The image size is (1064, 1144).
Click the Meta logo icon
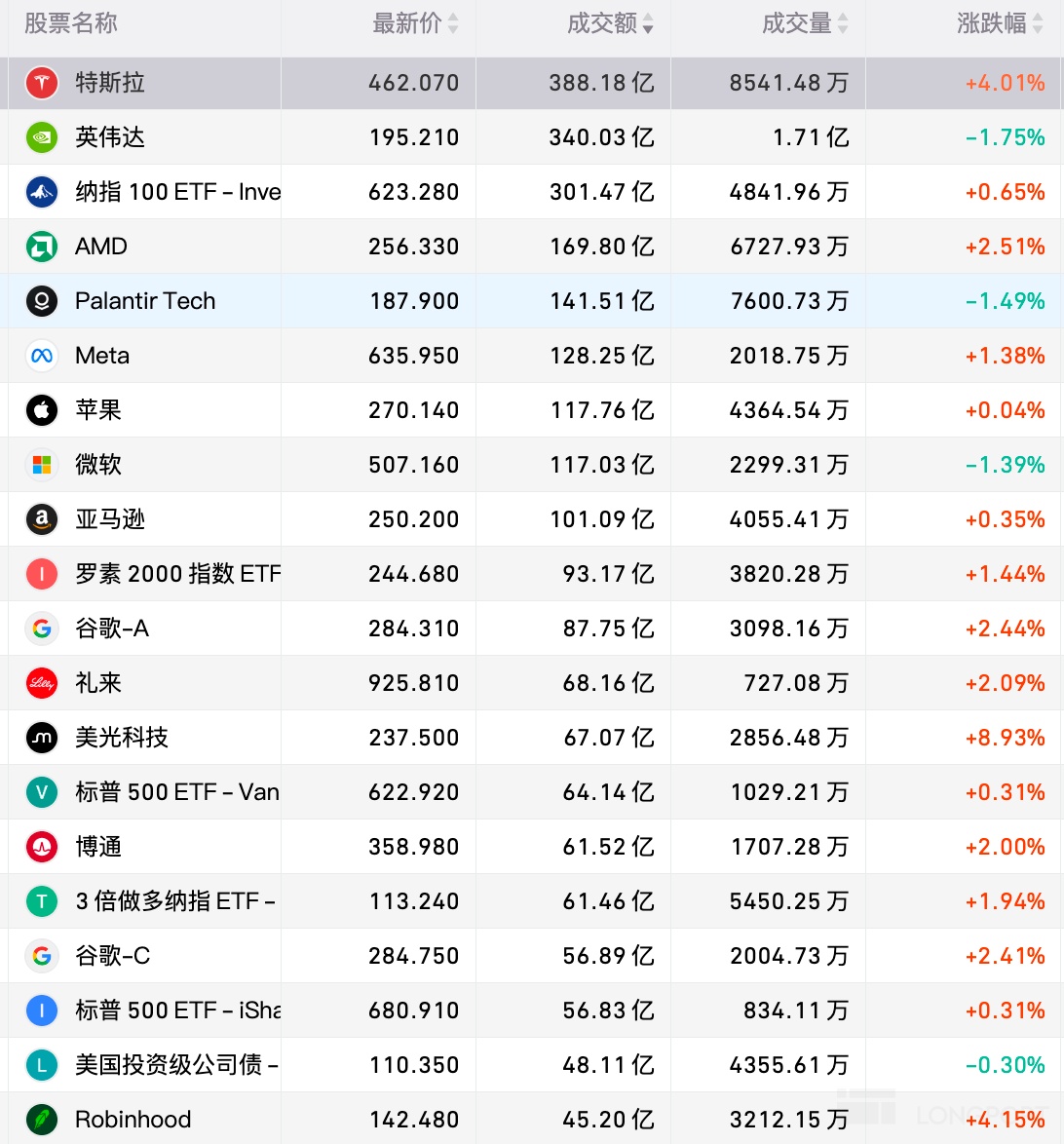click(x=42, y=356)
